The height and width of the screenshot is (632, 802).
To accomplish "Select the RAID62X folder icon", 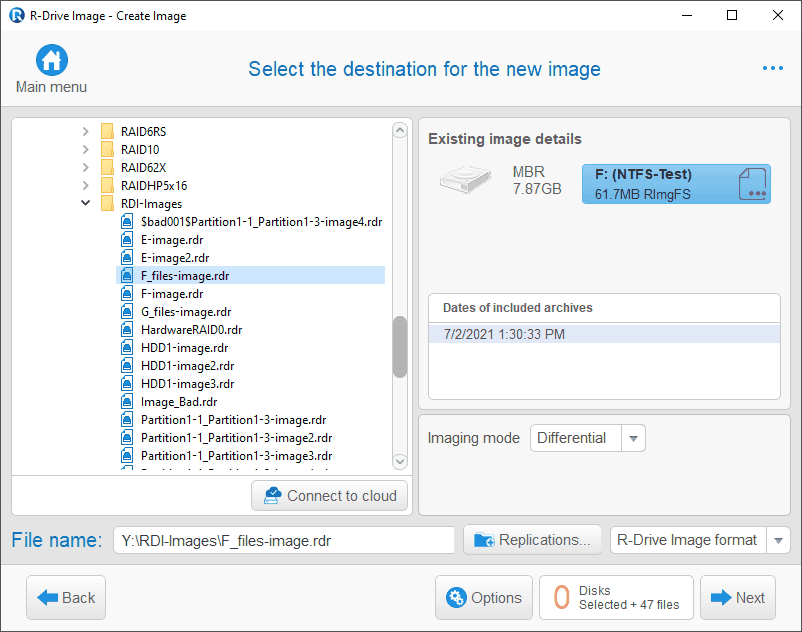I will 107,167.
